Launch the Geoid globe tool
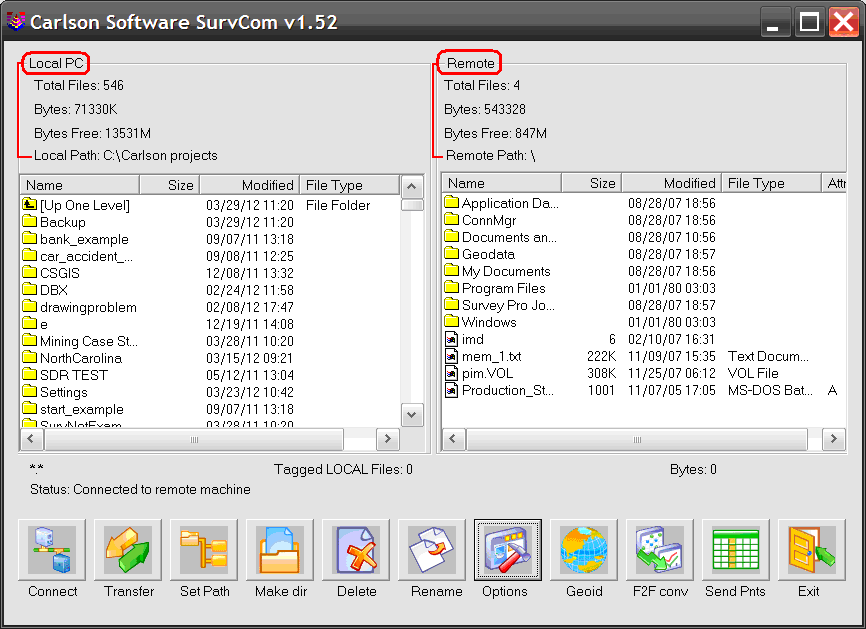The image size is (866, 629). (x=584, y=549)
